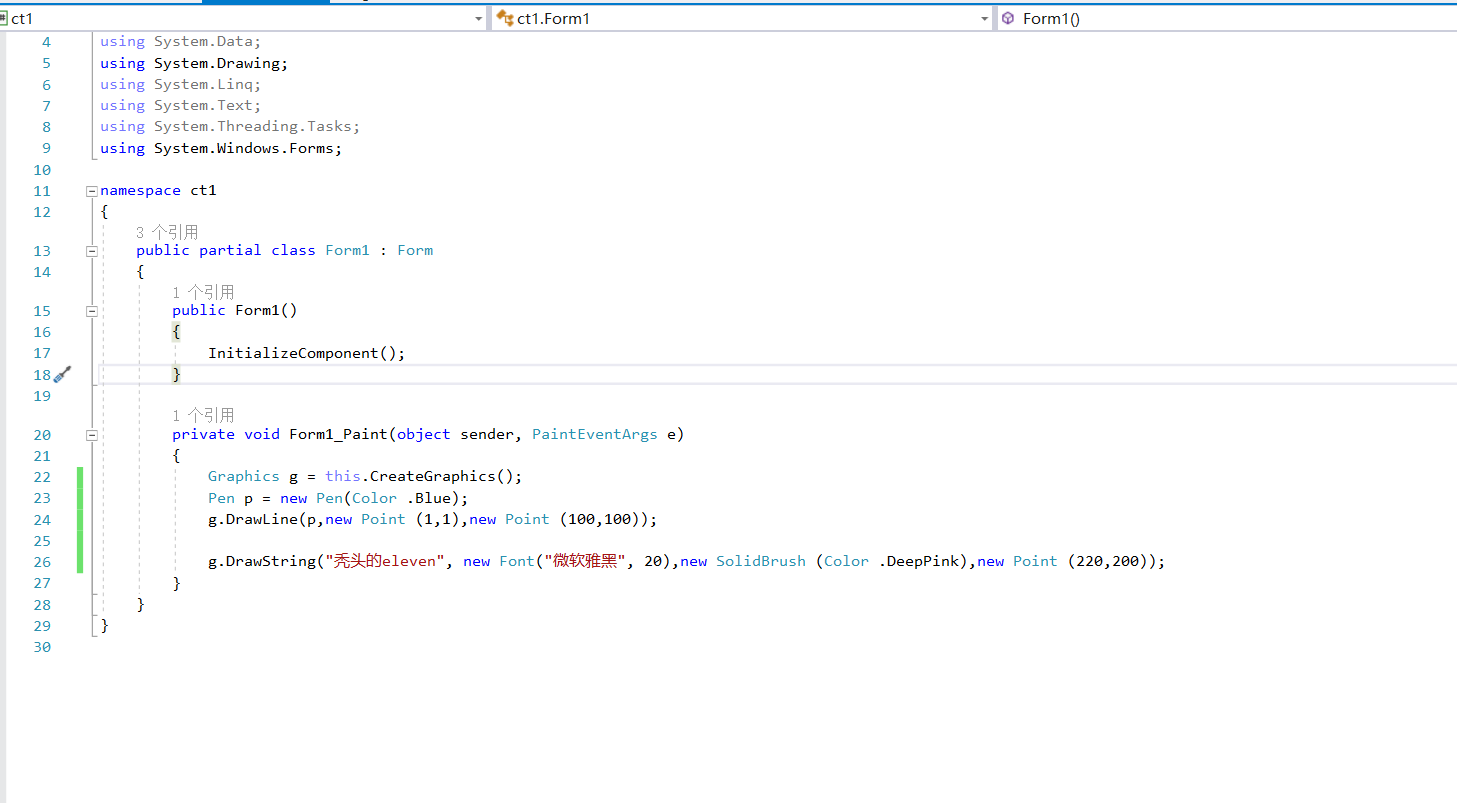1457x803 pixels.
Task: Click line number 26 in the margin
Action: [x=42, y=561]
